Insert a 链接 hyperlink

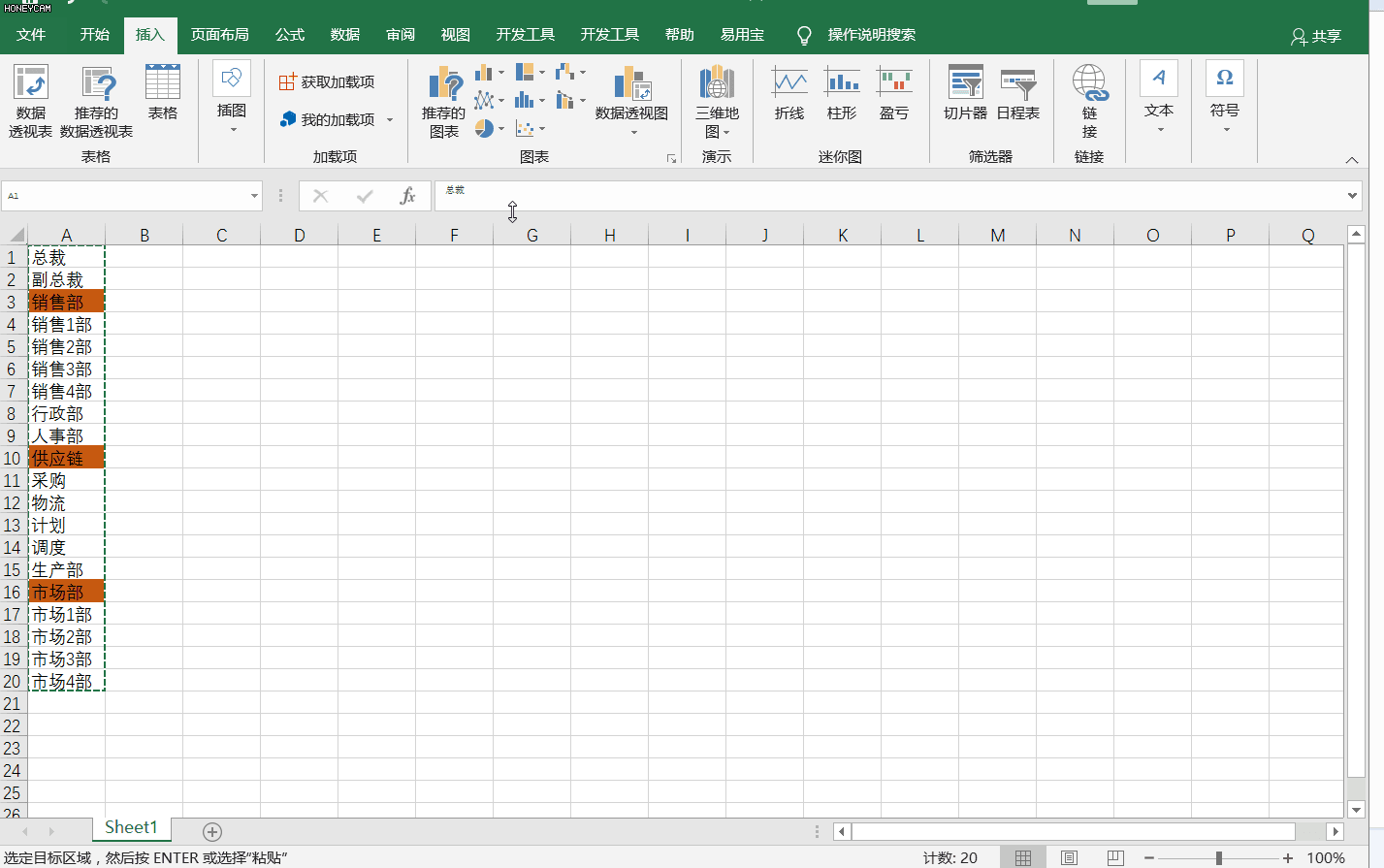[x=1089, y=101]
